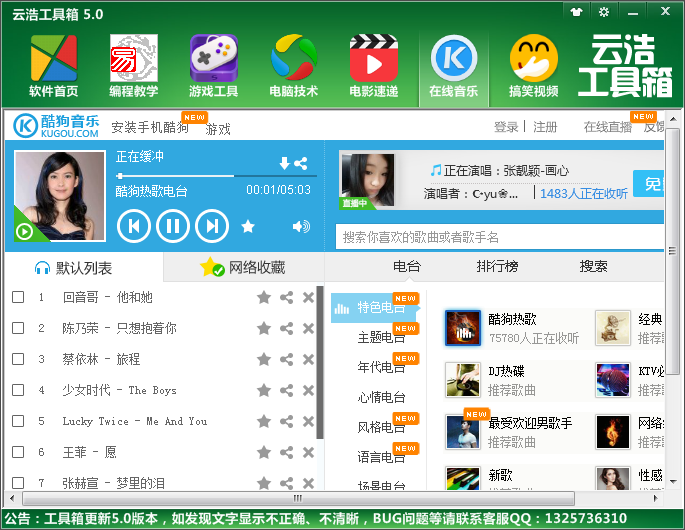Check the box for 张赫宣 - 梦里的泪
685x530 pixels.
click(x=18, y=482)
